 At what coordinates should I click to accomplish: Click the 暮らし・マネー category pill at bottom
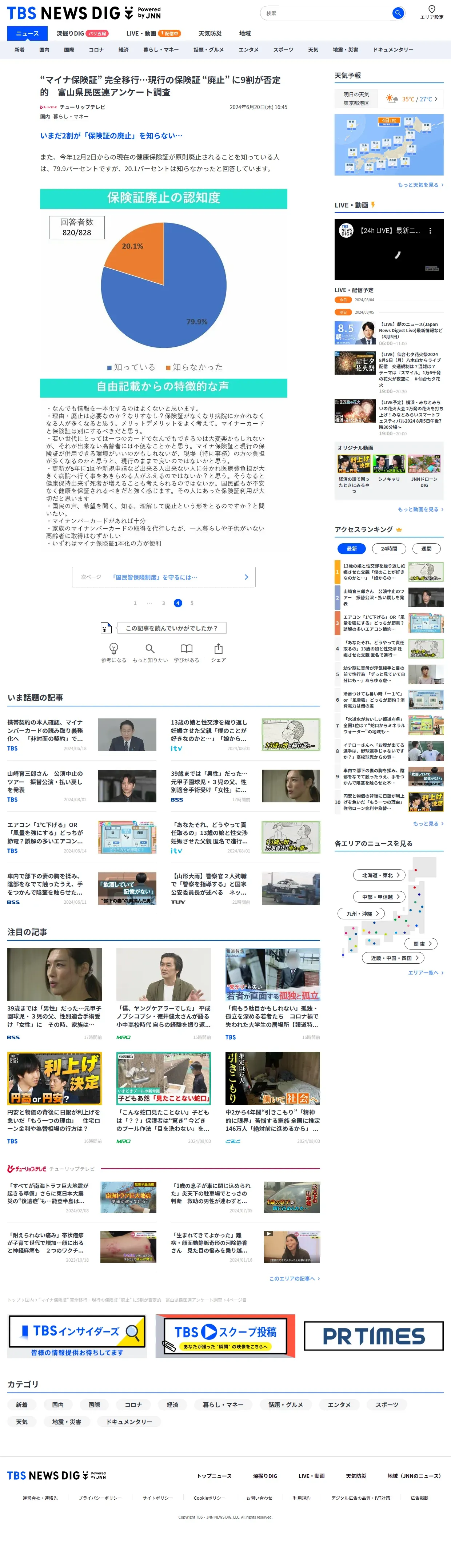click(223, 1404)
